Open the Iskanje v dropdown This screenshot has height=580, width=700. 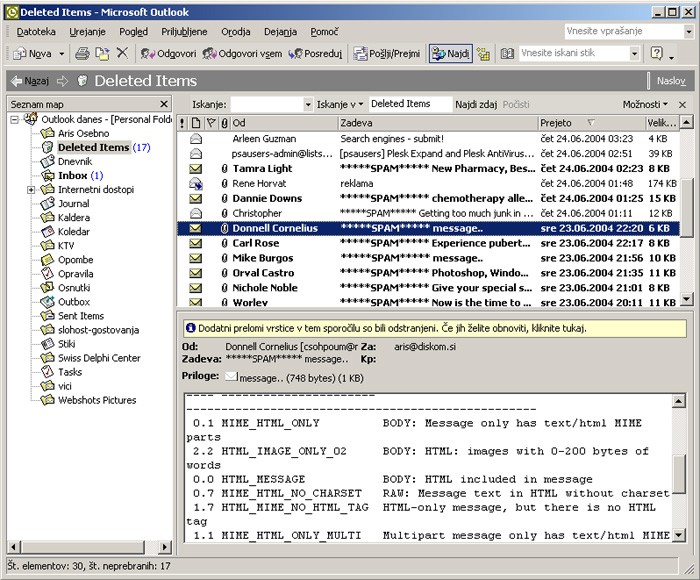point(339,104)
